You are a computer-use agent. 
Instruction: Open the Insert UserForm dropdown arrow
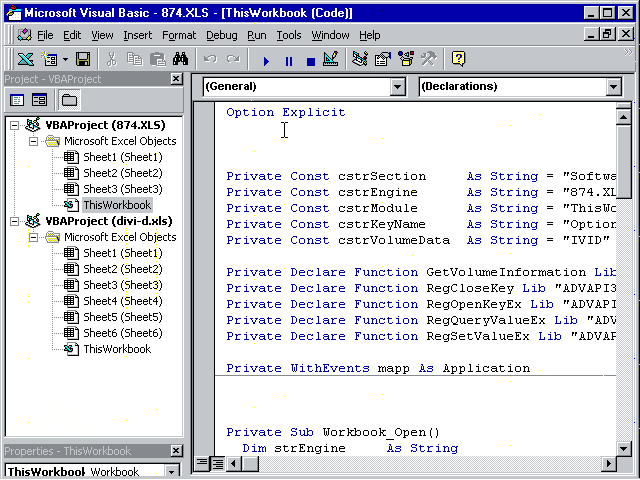[x=65, y=60]
